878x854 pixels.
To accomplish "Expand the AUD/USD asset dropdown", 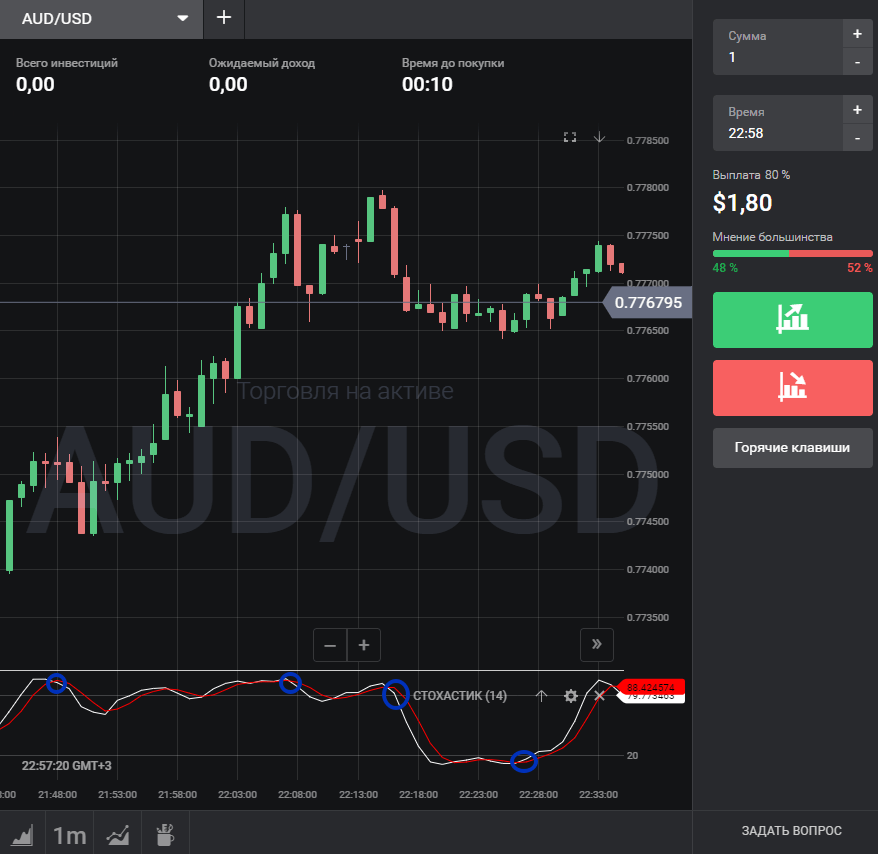I will 181,18.
